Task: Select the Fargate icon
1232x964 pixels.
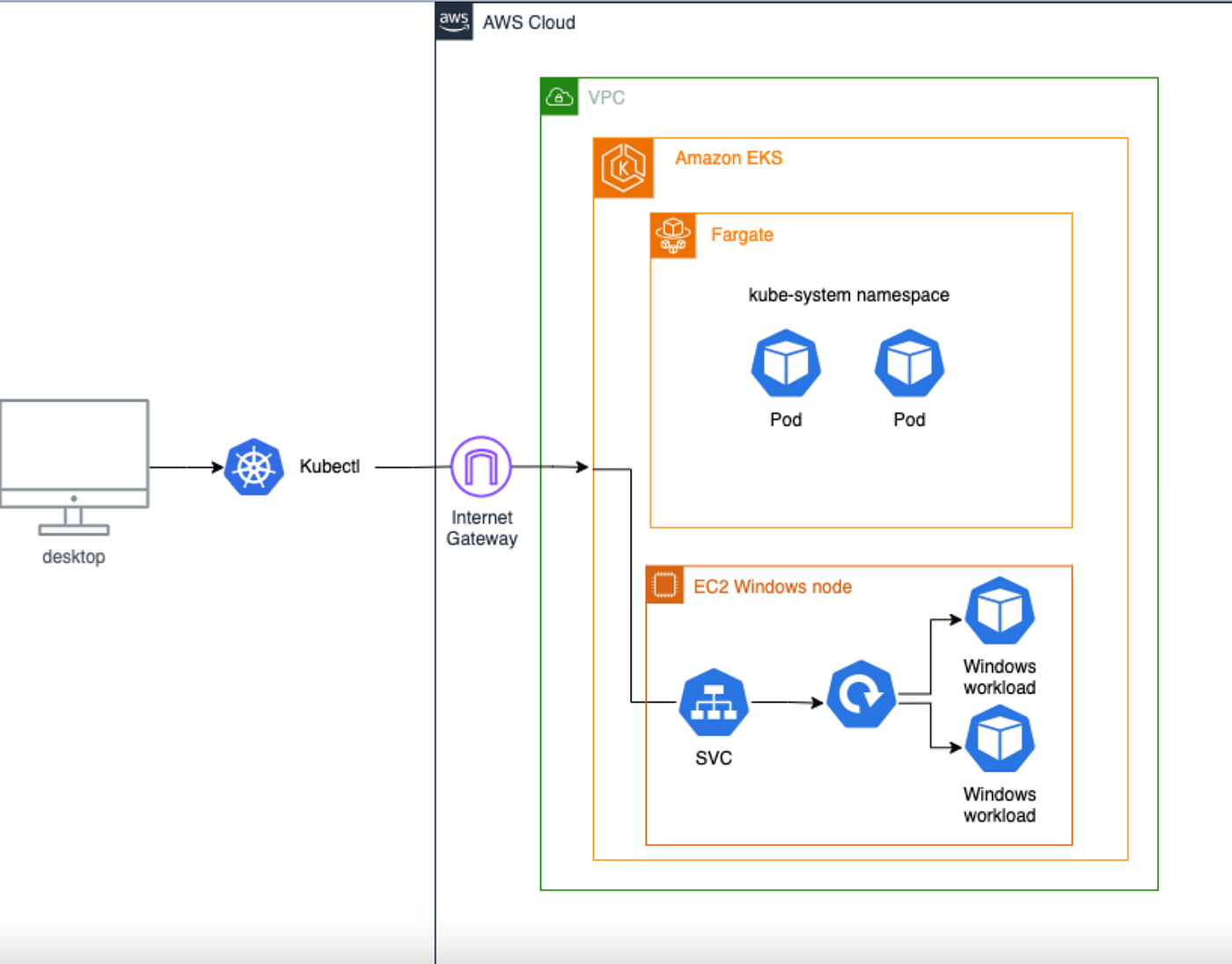Action: 673,236
